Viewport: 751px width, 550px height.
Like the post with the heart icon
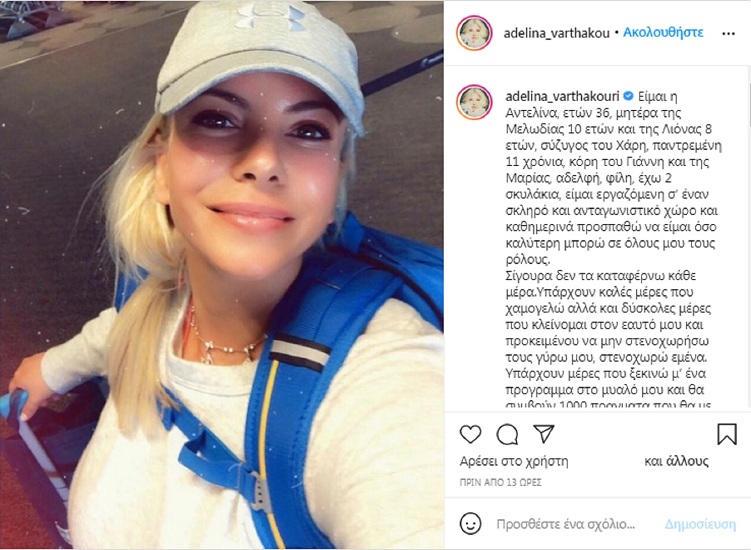click(470, 434)
